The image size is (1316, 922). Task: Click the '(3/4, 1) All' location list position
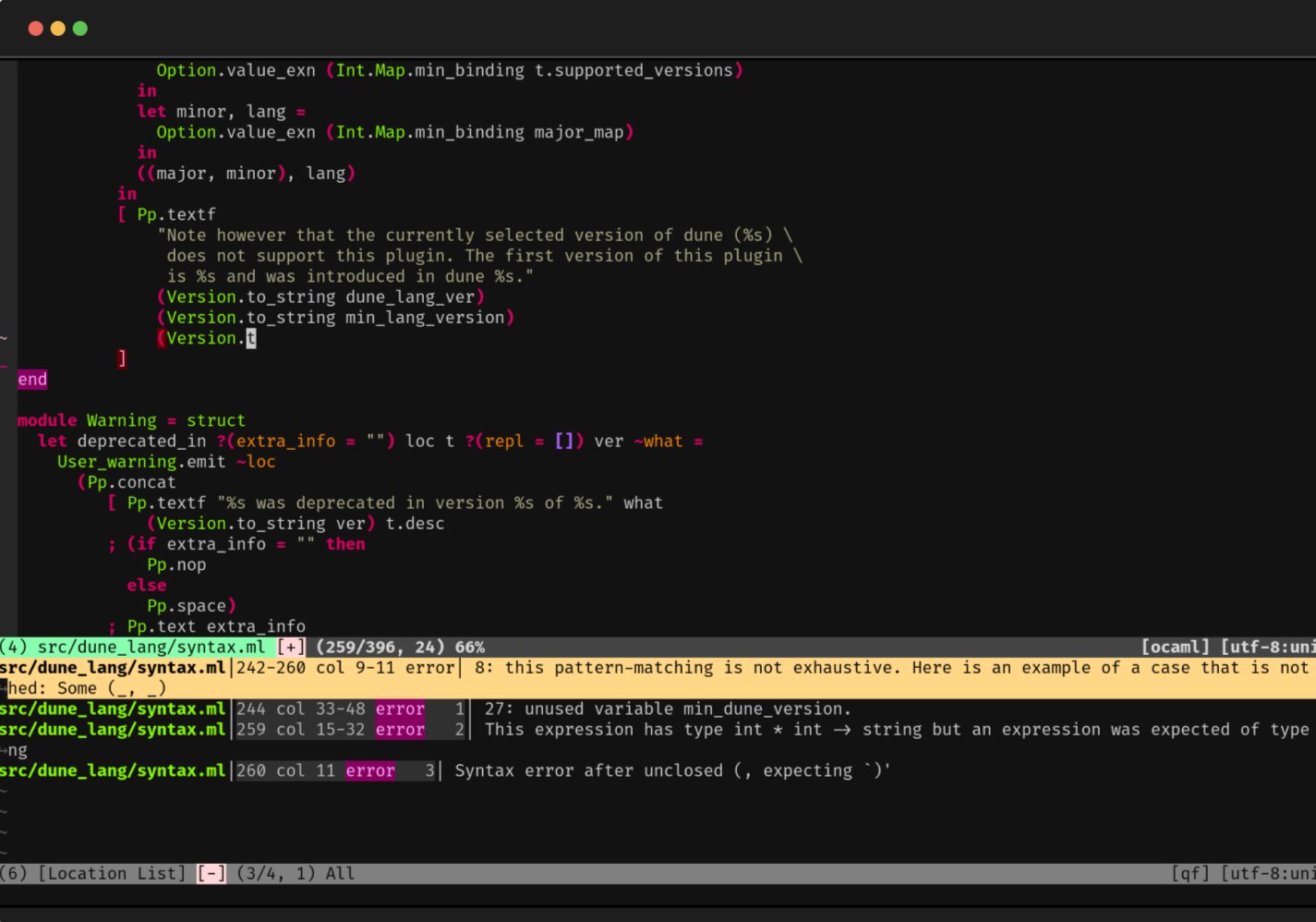[296, 874]
